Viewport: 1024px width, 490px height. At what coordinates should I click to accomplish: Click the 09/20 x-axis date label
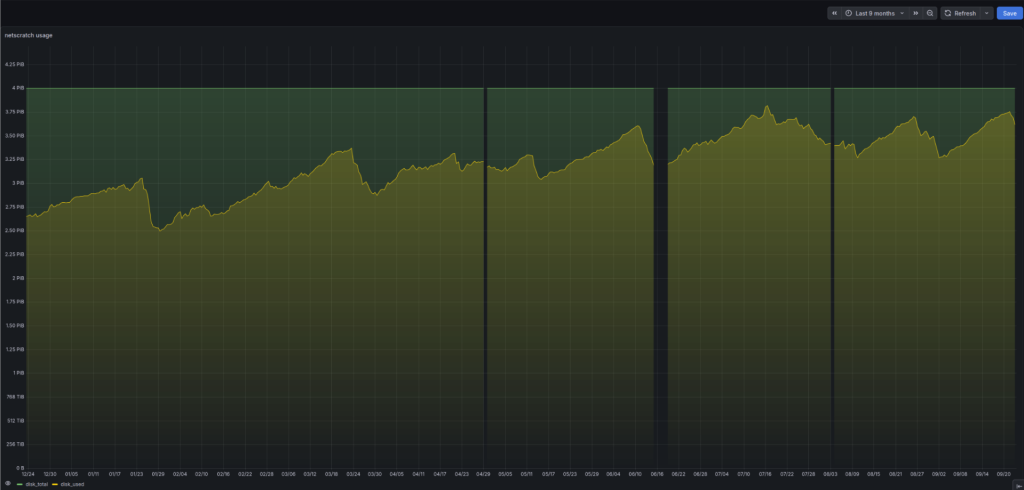[x=1004, y=474]
